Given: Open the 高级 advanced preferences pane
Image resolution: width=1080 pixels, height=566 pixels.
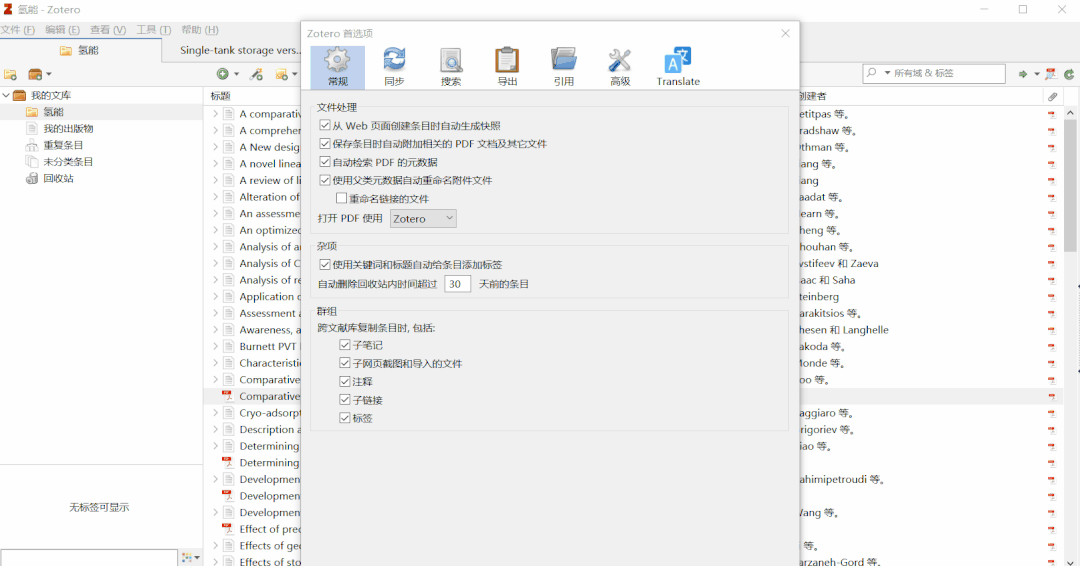Looking at the screenshot, I should pyautogui.click(x=620, y=67).
